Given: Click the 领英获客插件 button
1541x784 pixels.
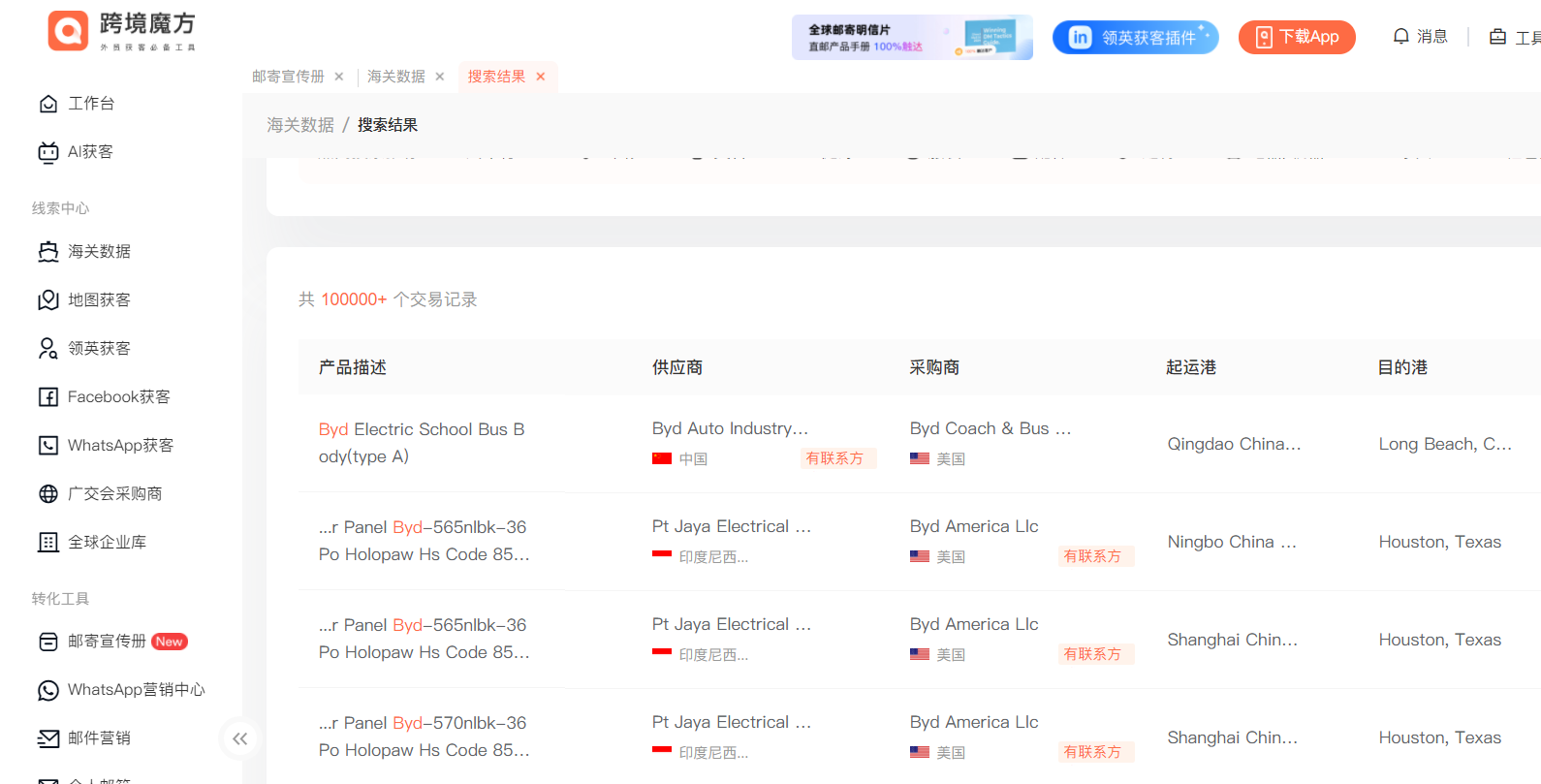Looking at the screenshot, I should coord(1135,38).
